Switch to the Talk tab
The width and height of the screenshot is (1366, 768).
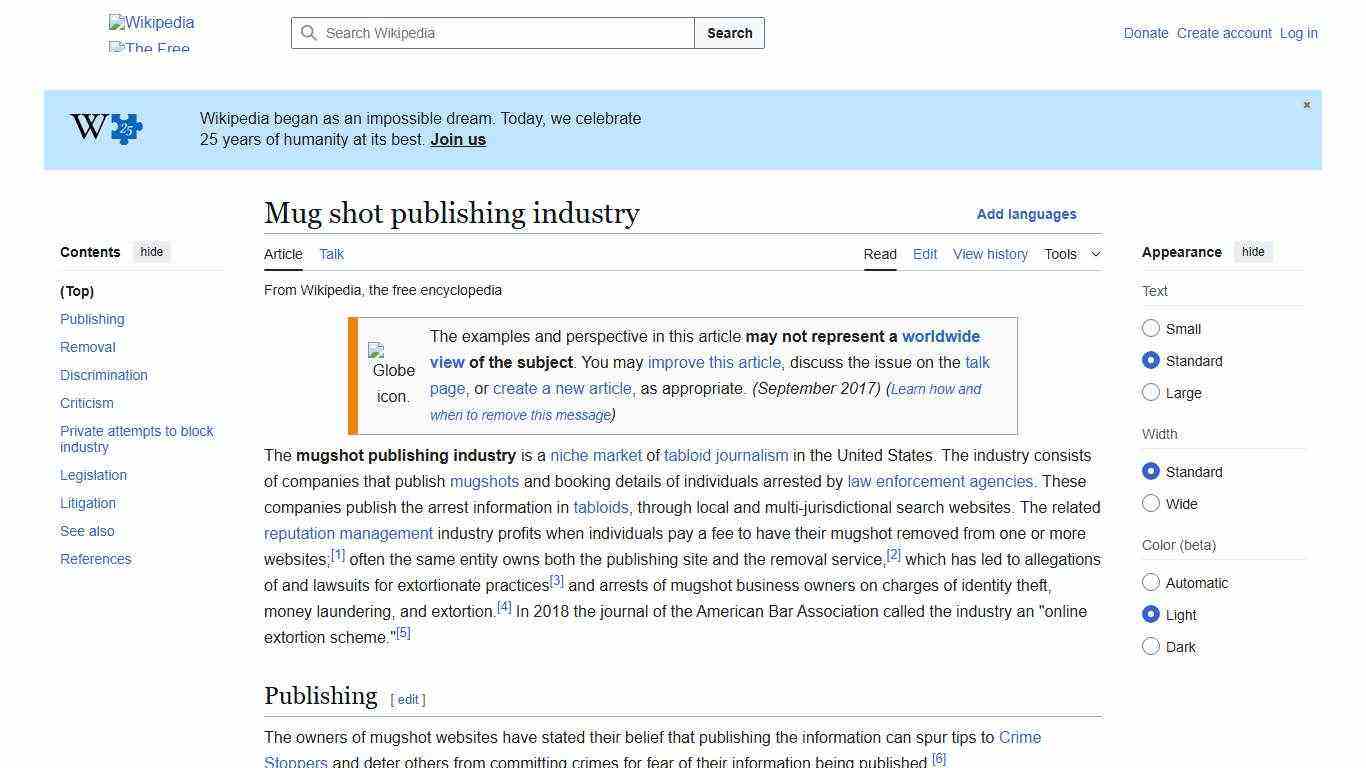click(331, 254)
